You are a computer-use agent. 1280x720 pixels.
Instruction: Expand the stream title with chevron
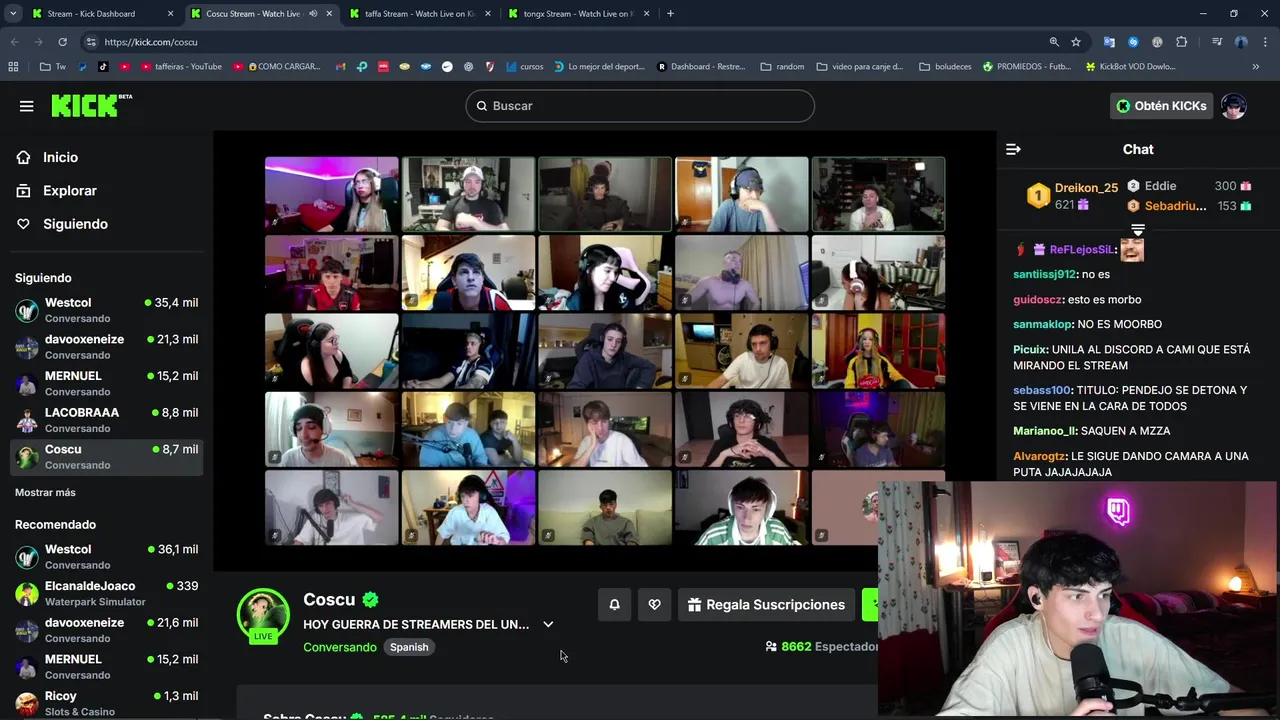[548, 624]
